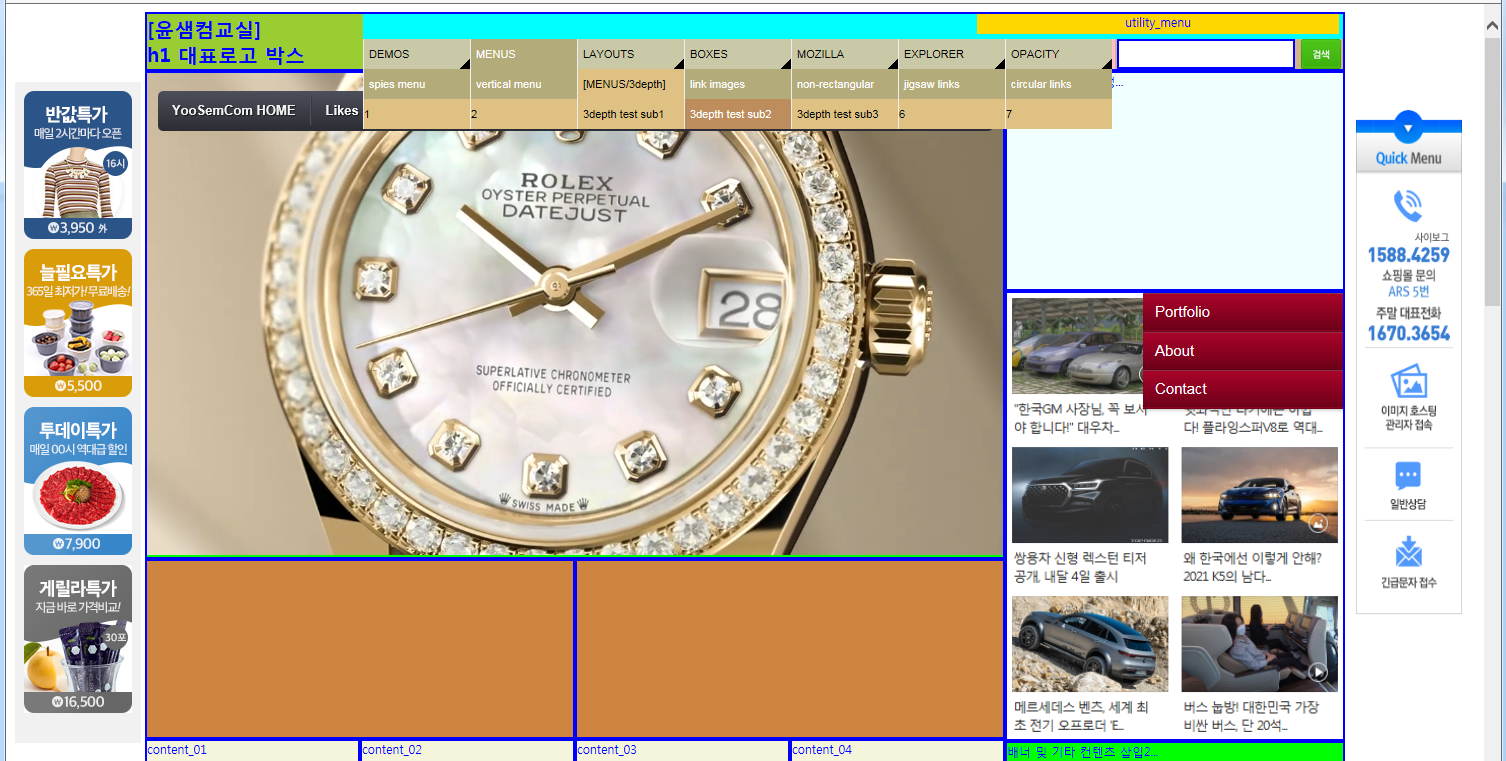This screenshot has width=1506, height=761.
Task: Open the BOXES menu
Action: [x=738, y=54]
